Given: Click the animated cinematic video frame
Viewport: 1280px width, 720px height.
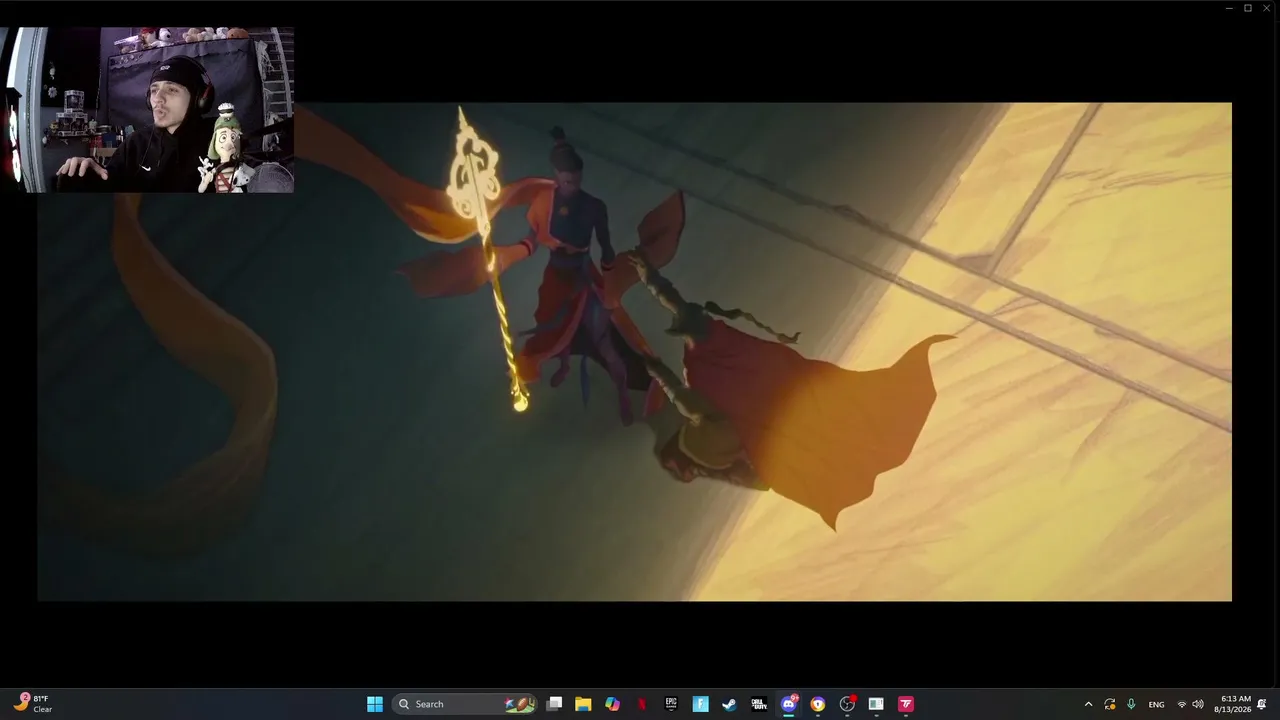Looking at the screenshot, I should (x=635, y=352).
